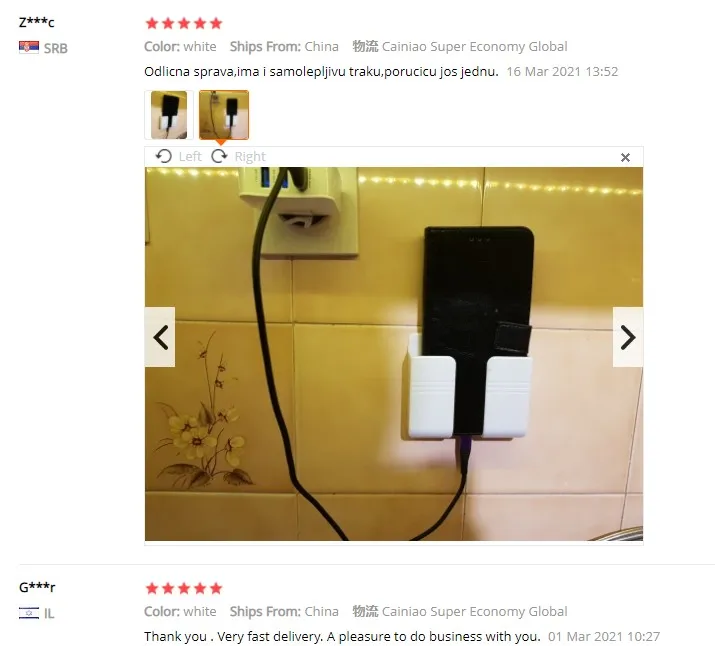
Task: Click the Left rotation label
Action: 190,156
